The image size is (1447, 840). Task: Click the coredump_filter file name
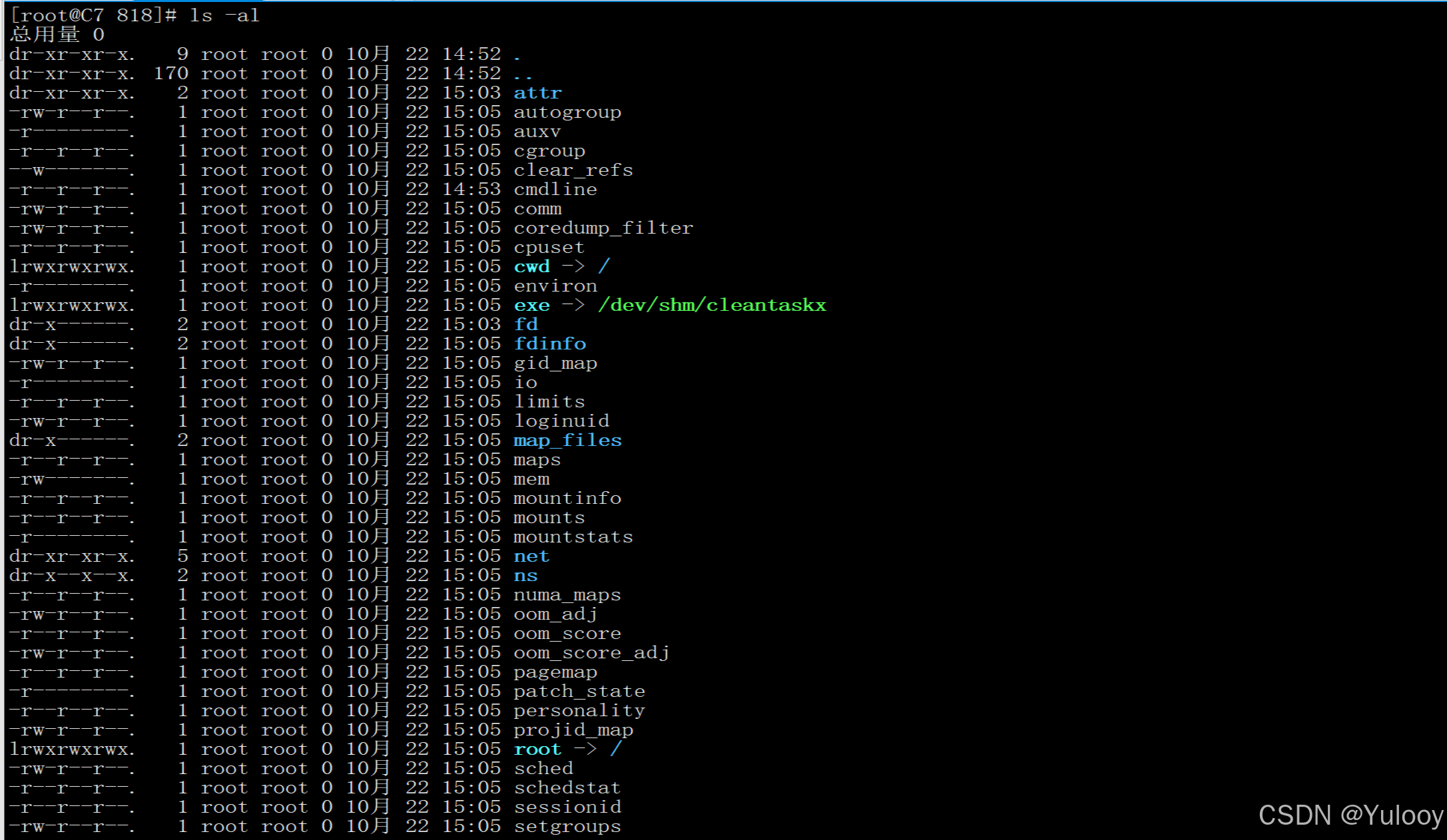coord(603,228)
